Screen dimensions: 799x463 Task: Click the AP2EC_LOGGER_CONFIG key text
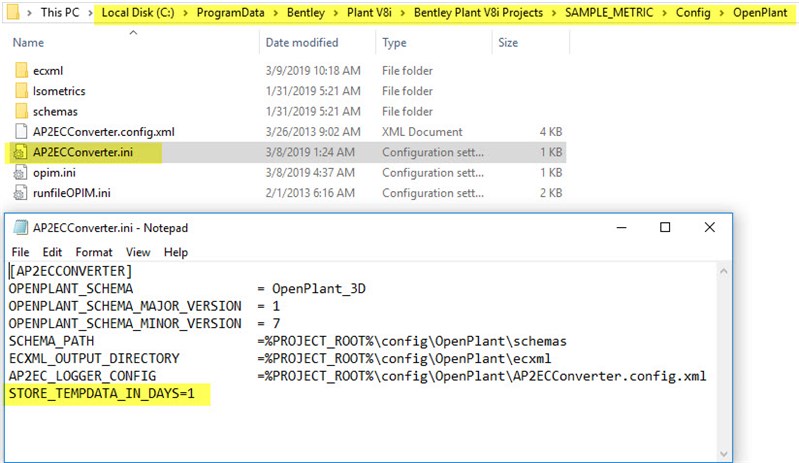pyautogui.click(x=82, y=375)
